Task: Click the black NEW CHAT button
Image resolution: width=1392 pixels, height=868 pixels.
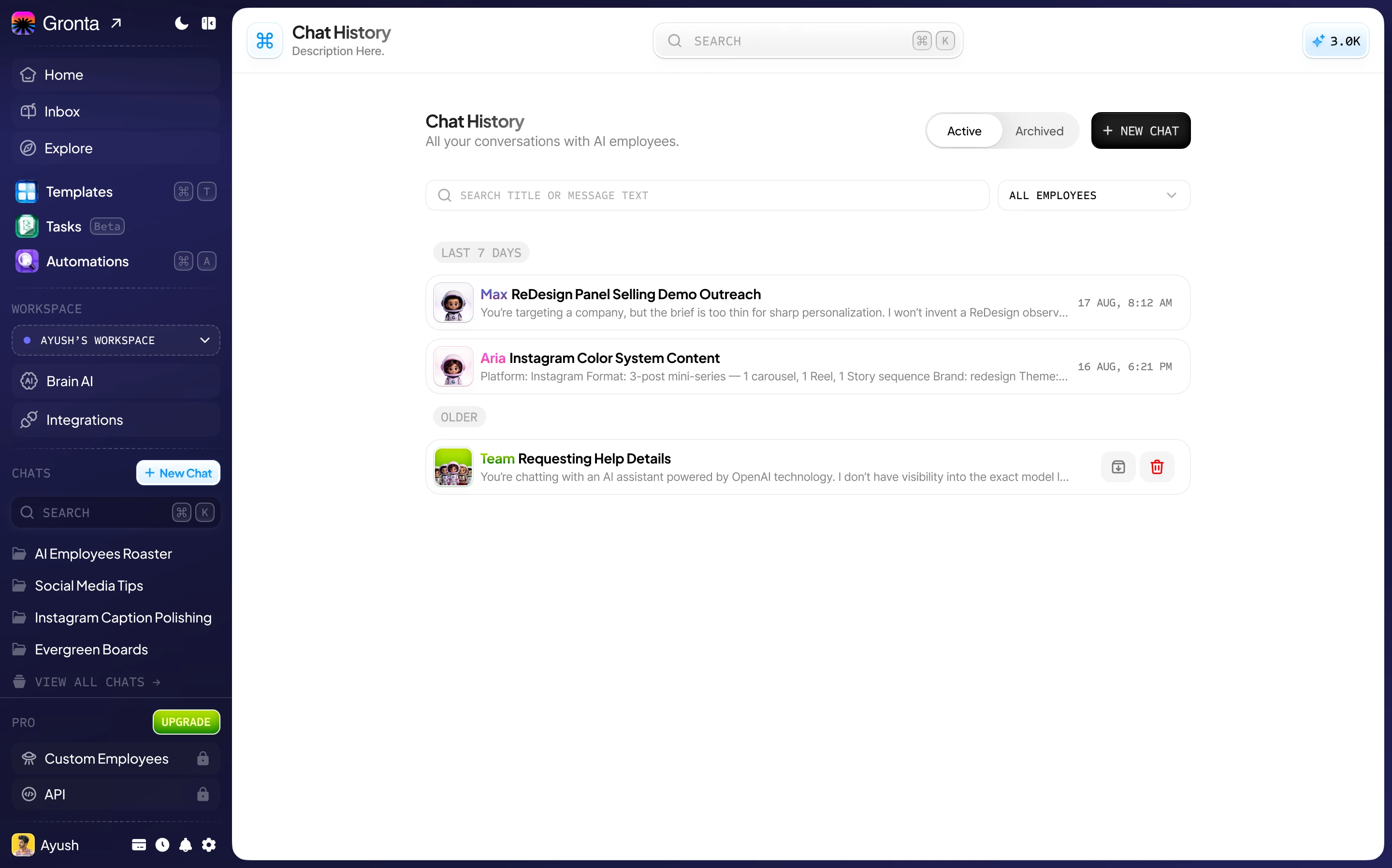Action: 1141,131
